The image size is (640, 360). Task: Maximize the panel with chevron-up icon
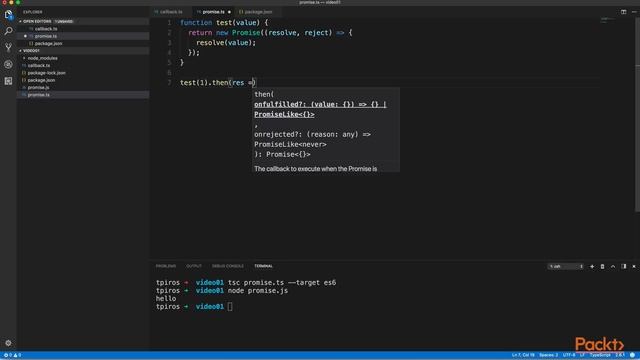click(613, 267)
